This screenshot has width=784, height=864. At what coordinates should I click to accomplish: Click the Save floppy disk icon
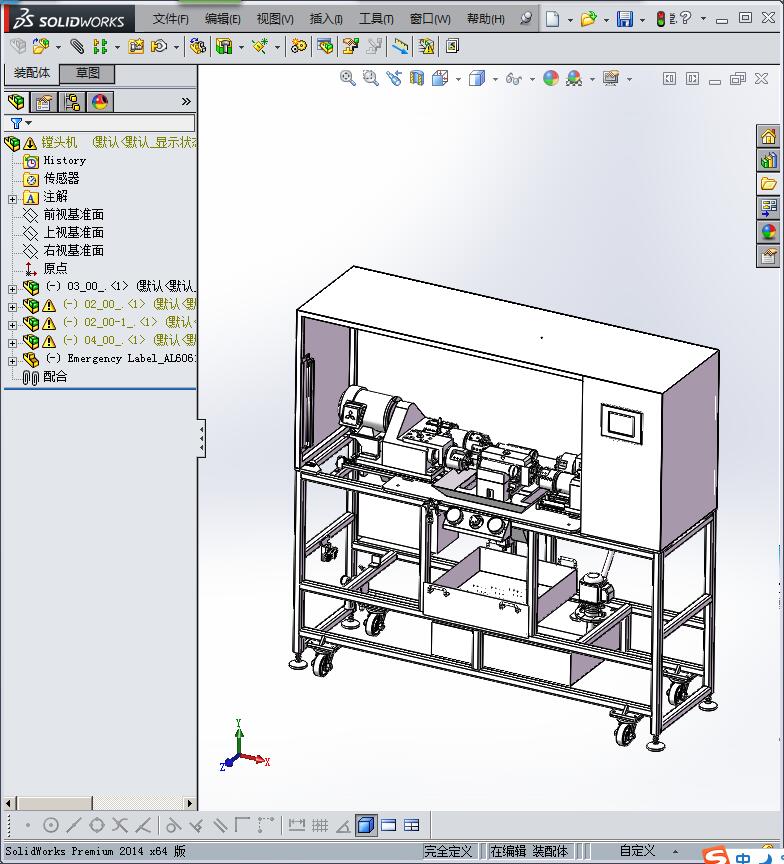(625, 19)
